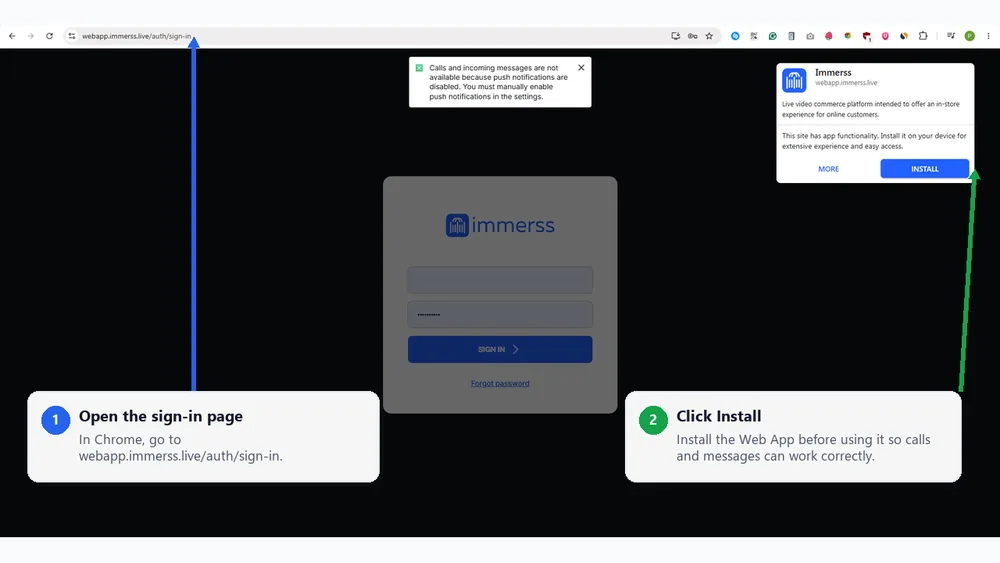Click MORE in the install popup
This screenshot has width=1000, height=563.
tap(828, 169)
